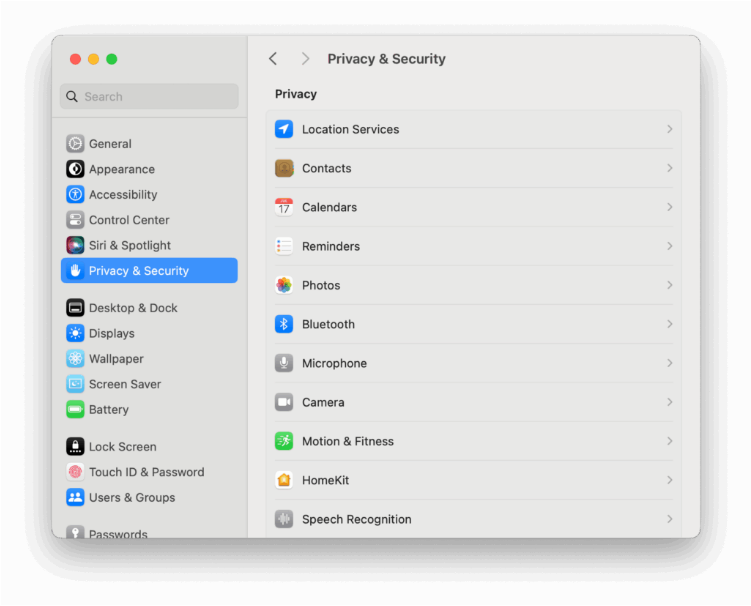Screen dimensions: 751x606
Task: Select Control Center label in sidebar
Action: tap(129, 220)
